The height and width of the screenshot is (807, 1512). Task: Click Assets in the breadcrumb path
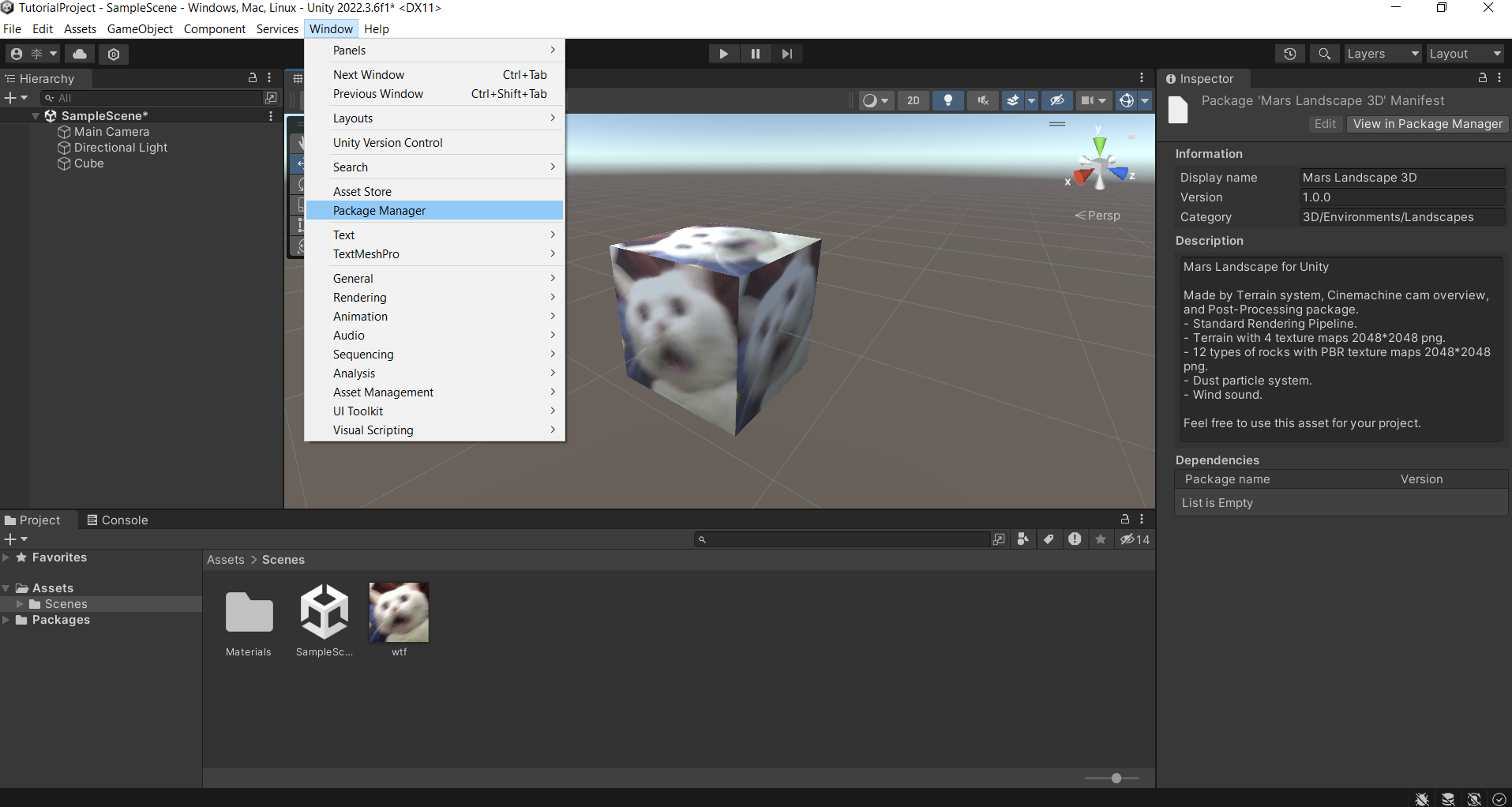point(226,560)
